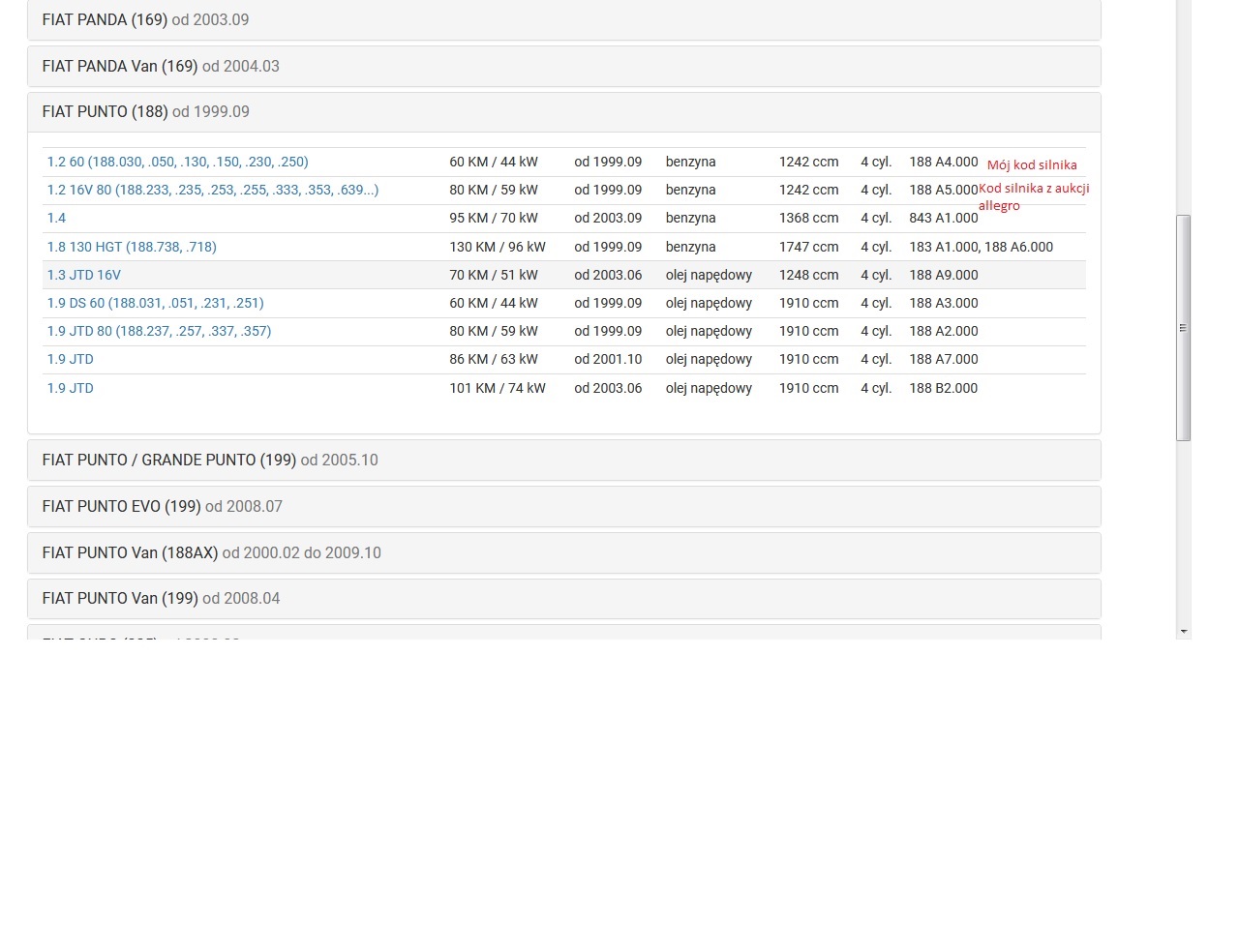The width and height of the screenshot is (1239, 952).
Task: Open the 1.9 DS 60 engine link
Action: tap(155, 303)
